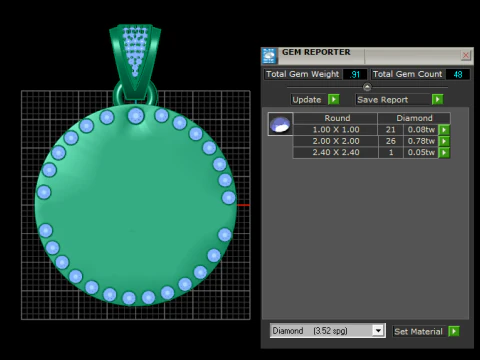
Task: Close the Gem Reporter window
Action: 466,55
